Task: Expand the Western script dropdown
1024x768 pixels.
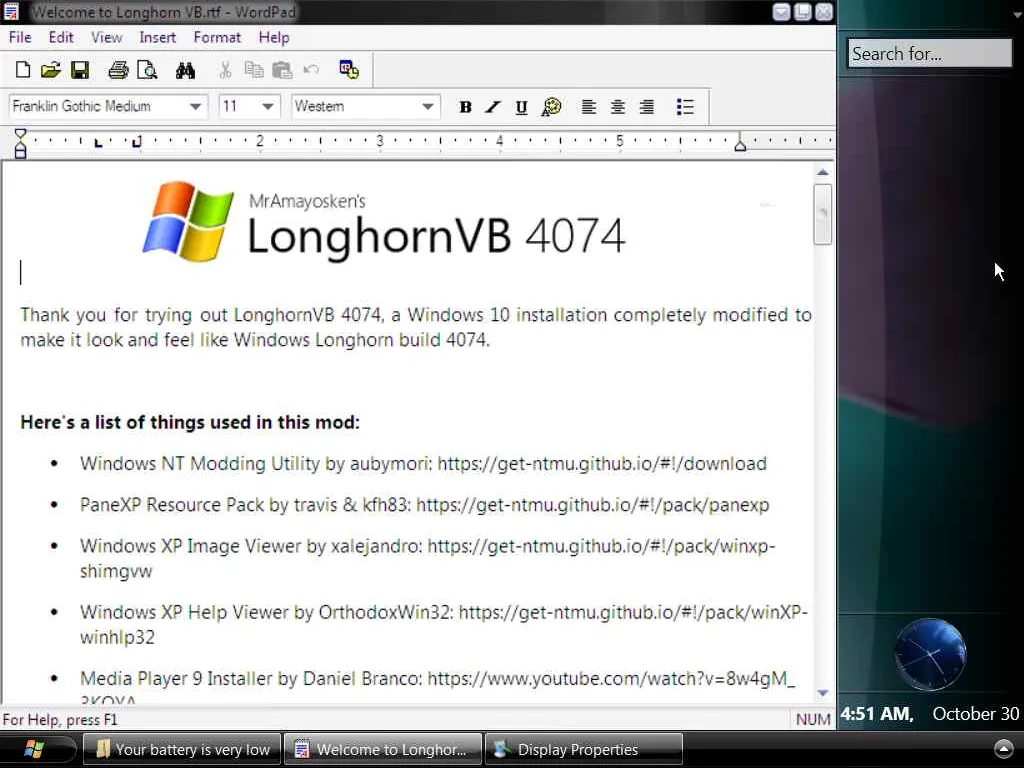Action: click(428, 106)
